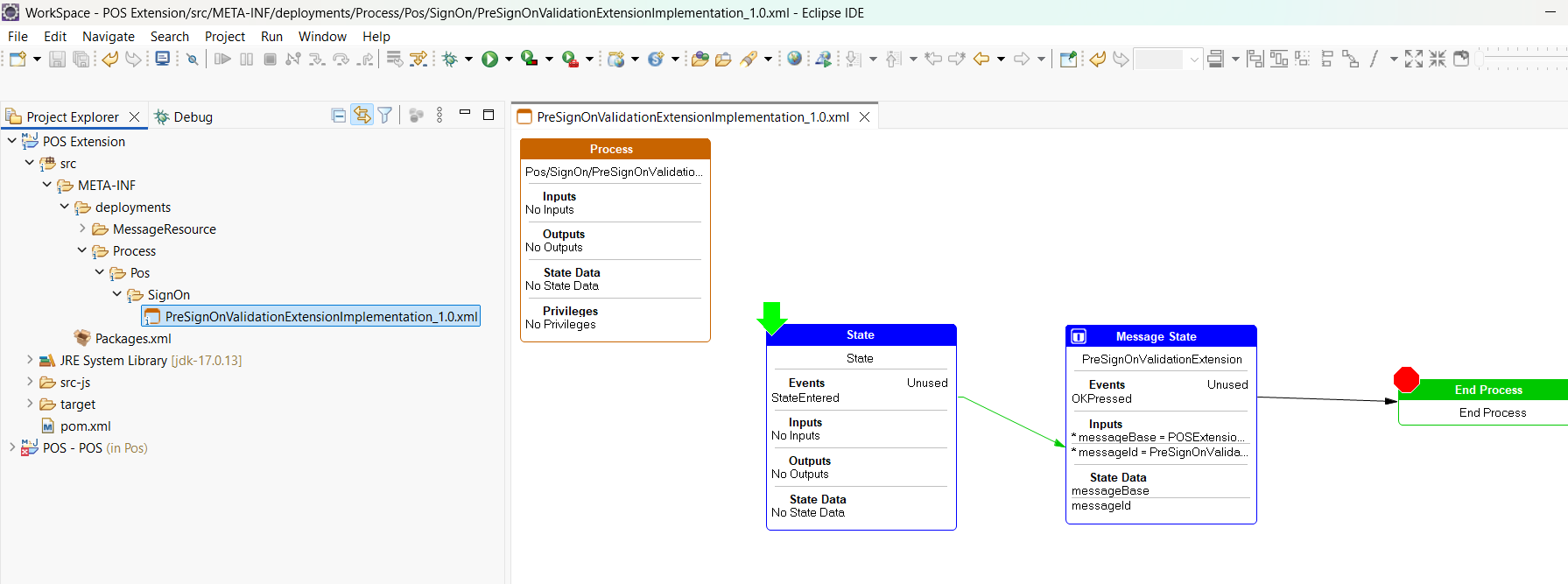Open the Window menu
Viewport: 1568px width, 584px height.
tap(322, 37)
